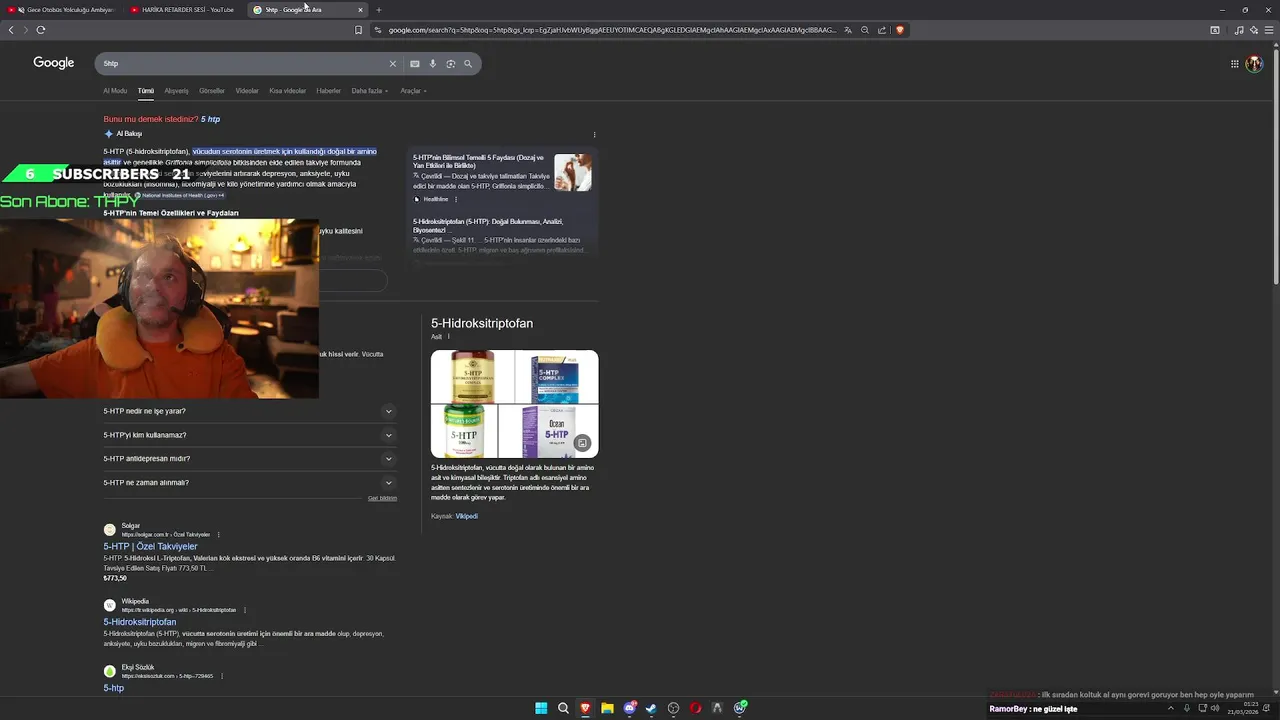1280x720 pixels.
Task: Open the "Araçlar" tools dropdown
Action: 413,91
